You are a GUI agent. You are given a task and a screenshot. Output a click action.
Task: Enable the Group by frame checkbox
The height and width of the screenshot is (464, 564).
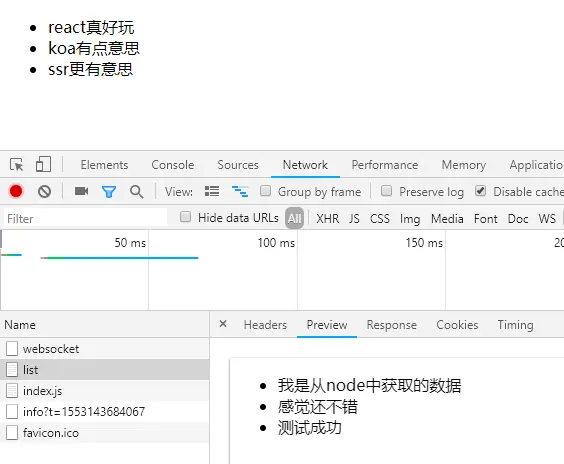pos(265,191)
